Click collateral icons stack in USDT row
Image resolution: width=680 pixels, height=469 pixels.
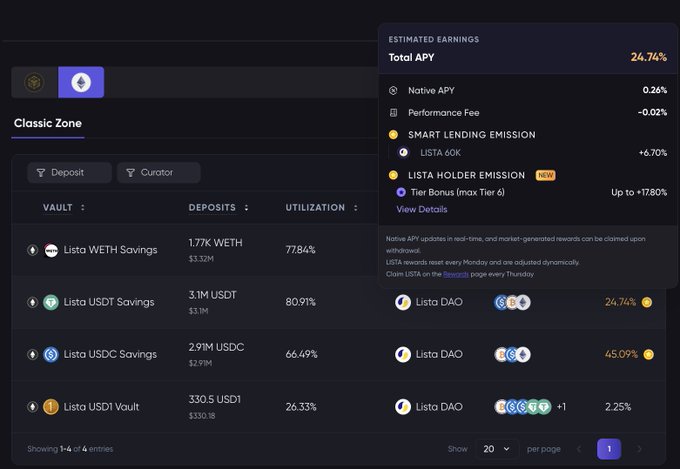click(512, 302)
